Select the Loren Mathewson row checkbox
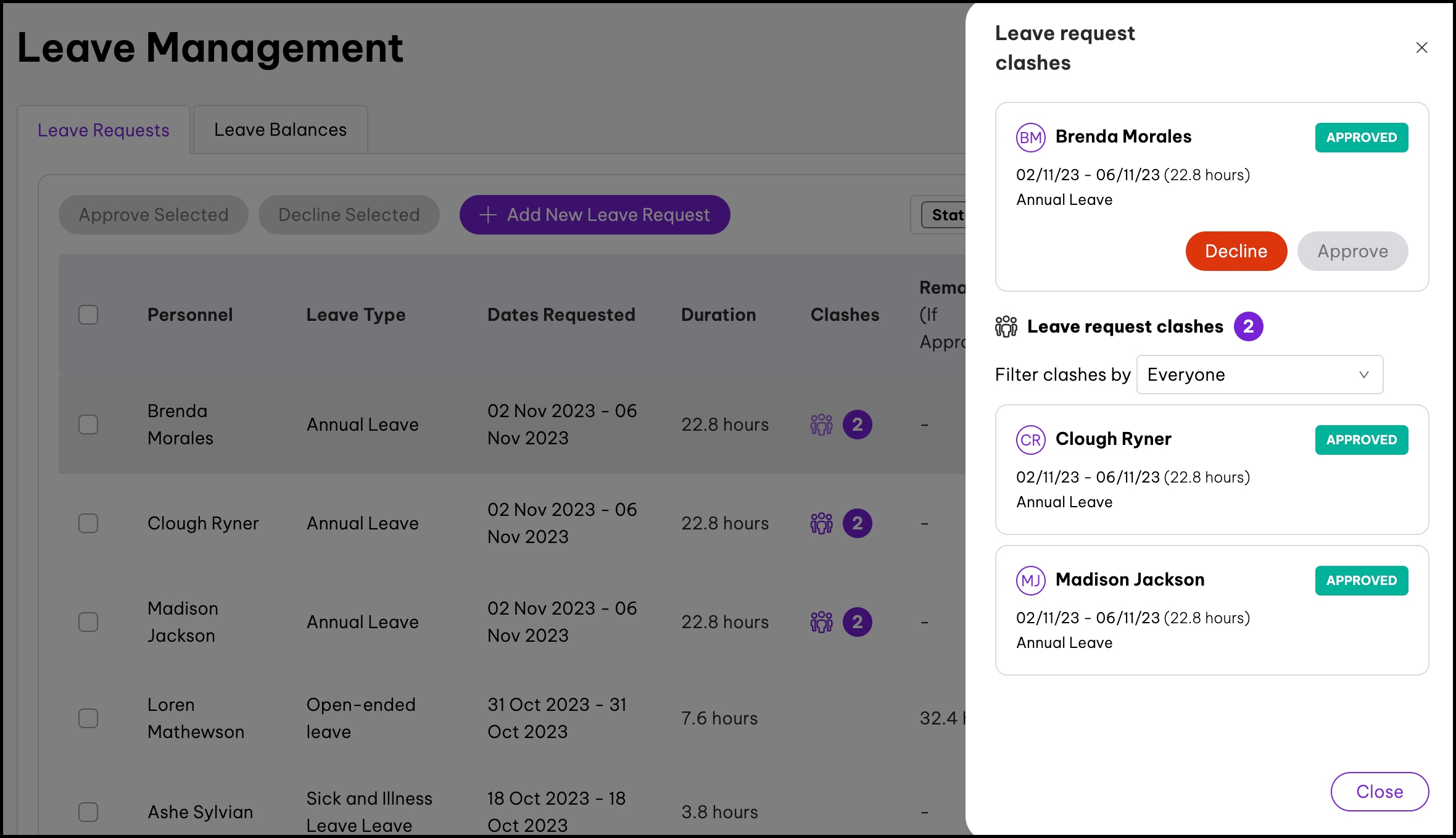Screen dimensions: 1456x838 88,718
